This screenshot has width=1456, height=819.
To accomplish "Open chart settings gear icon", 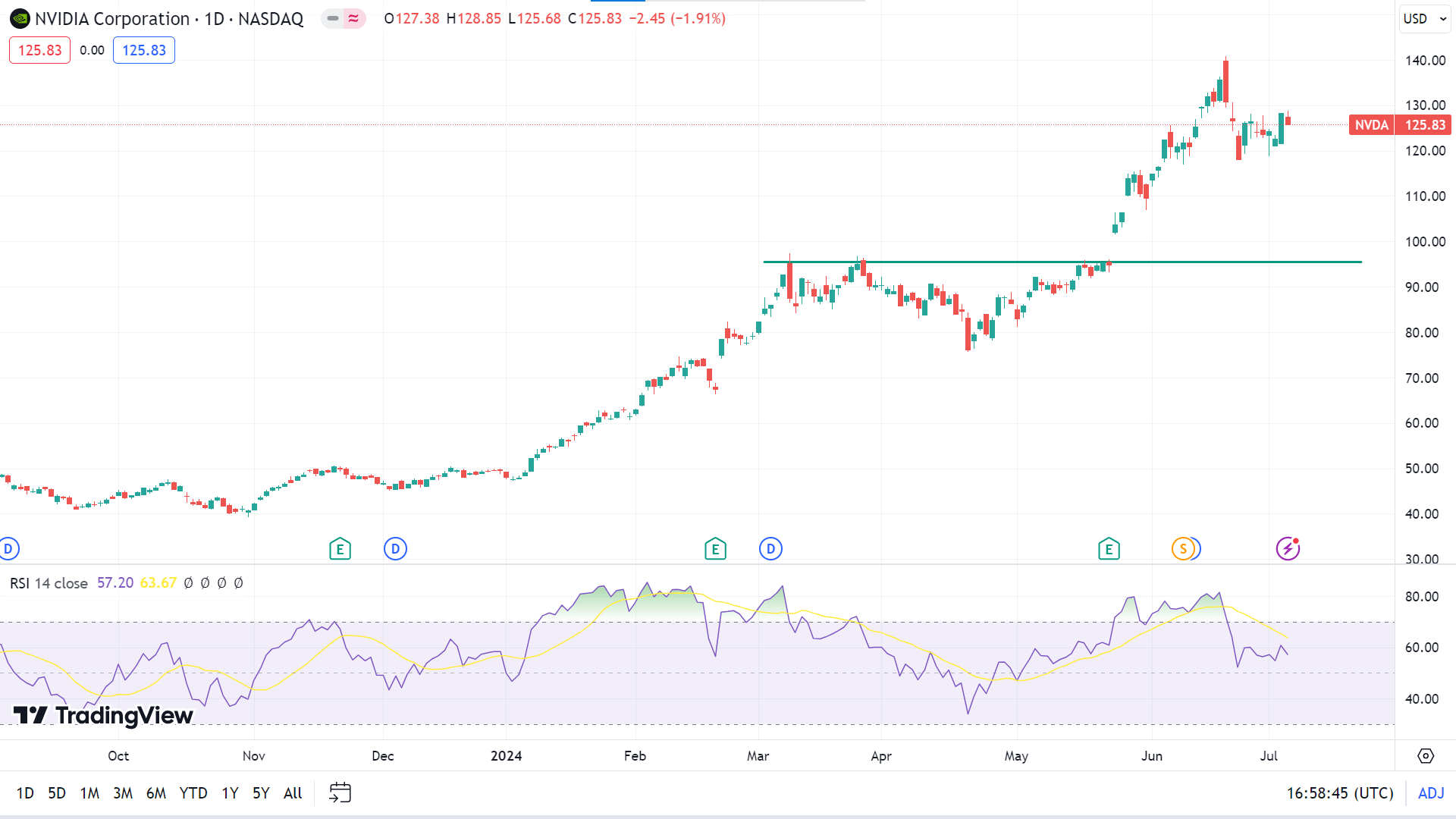I will (x=1426, y=756).
